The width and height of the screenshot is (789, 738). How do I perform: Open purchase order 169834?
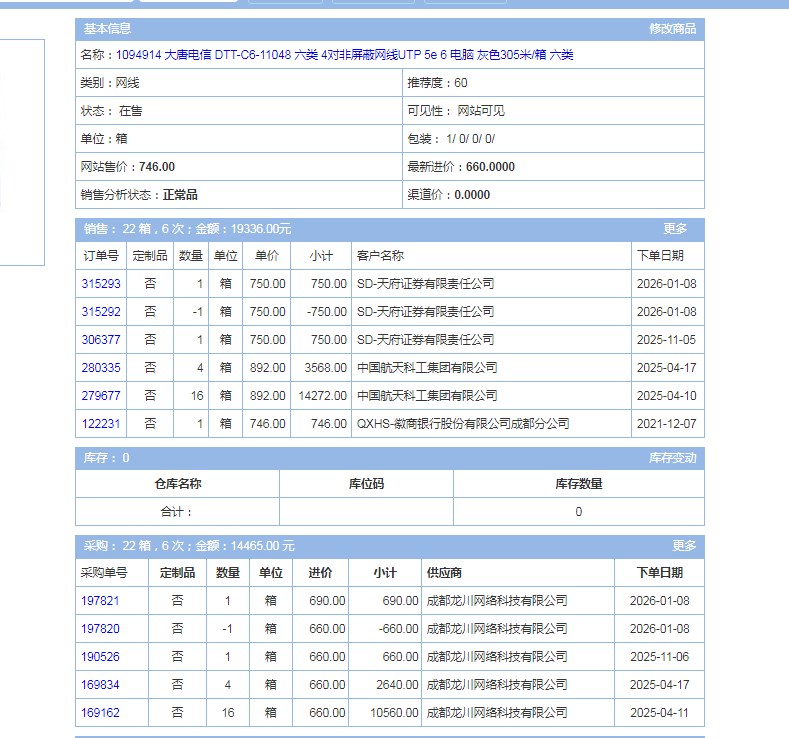100,685
